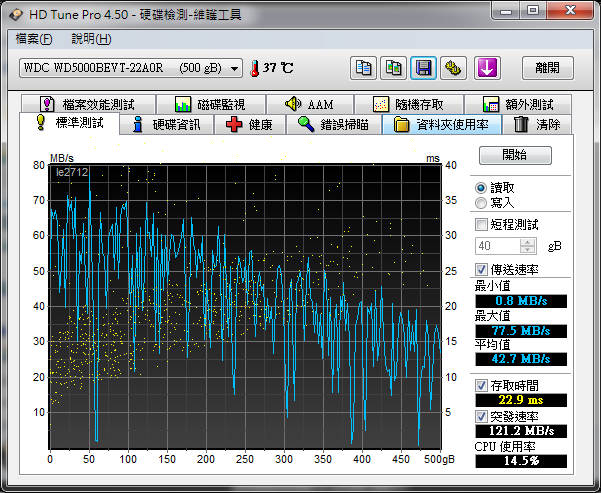Click the save screenshot floppy disk icon
601x493 pixels.
pos(423,68)
